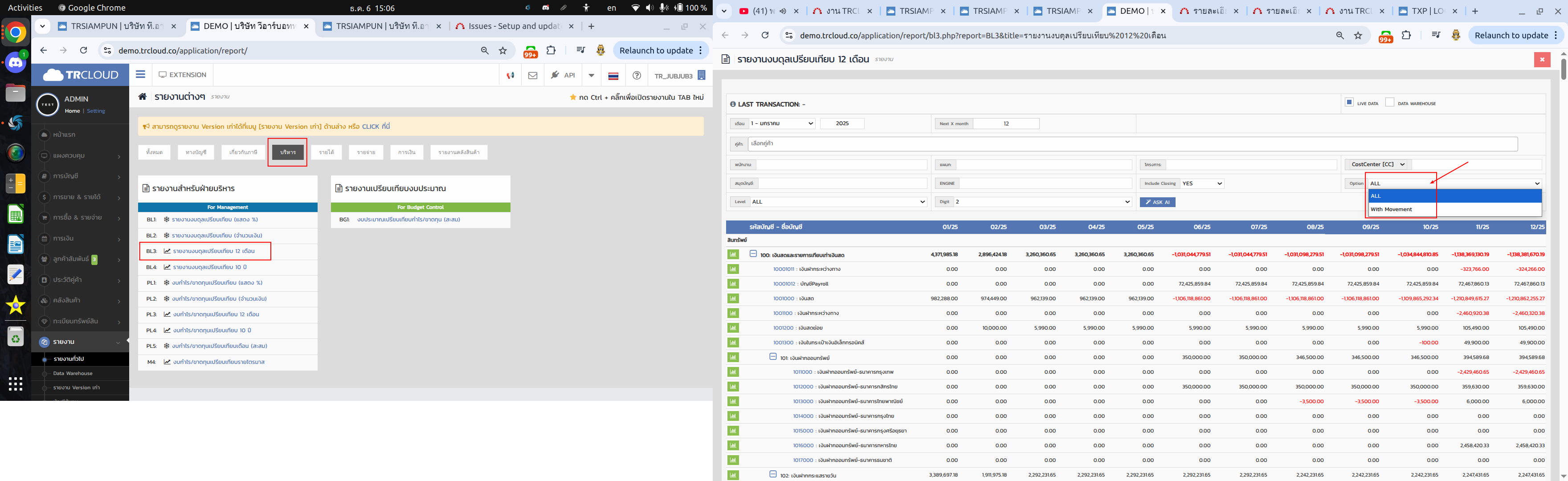The height and width of the screenshot is (481, 1568).
Task: Open Discord from the Ubuntu dock
Action: click(x=15, y=62)
